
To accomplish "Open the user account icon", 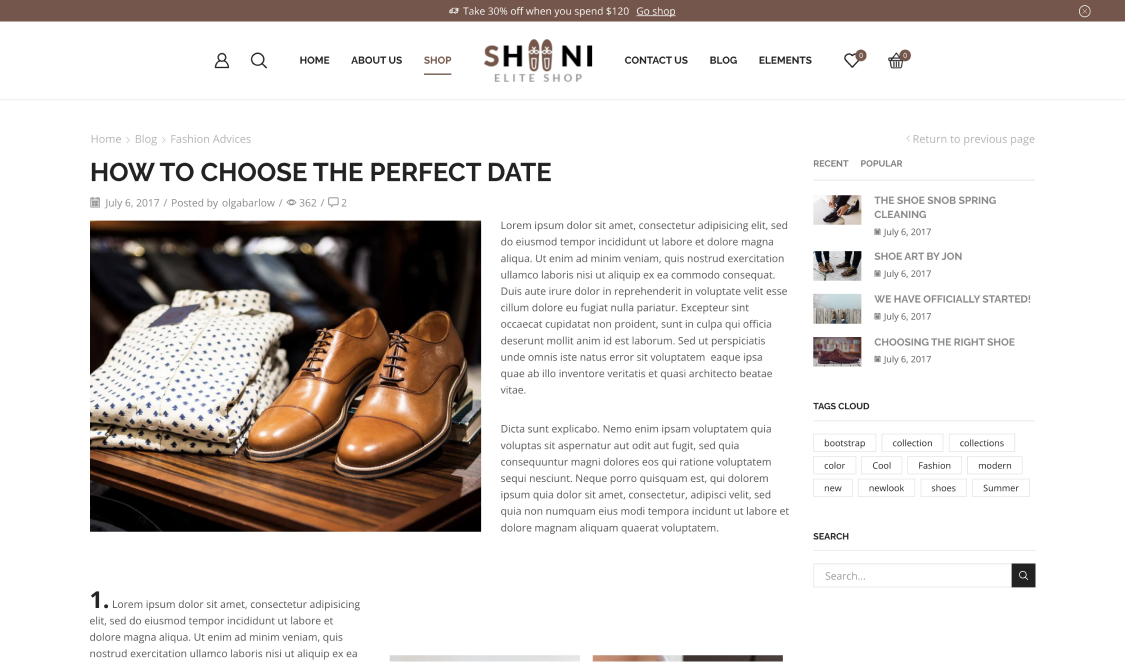I will click(222, 61).
